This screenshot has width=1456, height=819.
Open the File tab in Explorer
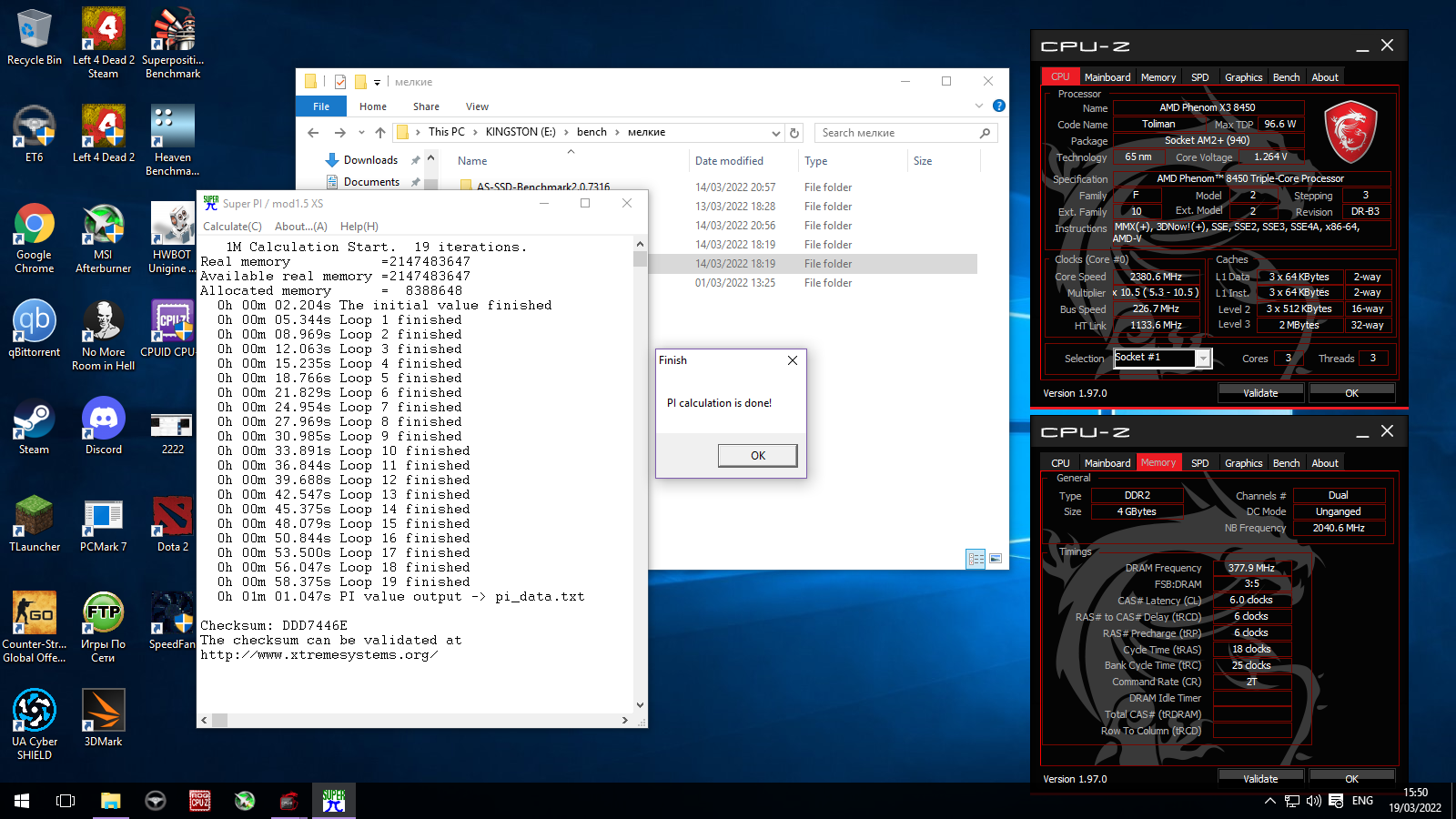click(x=321, y=106)
